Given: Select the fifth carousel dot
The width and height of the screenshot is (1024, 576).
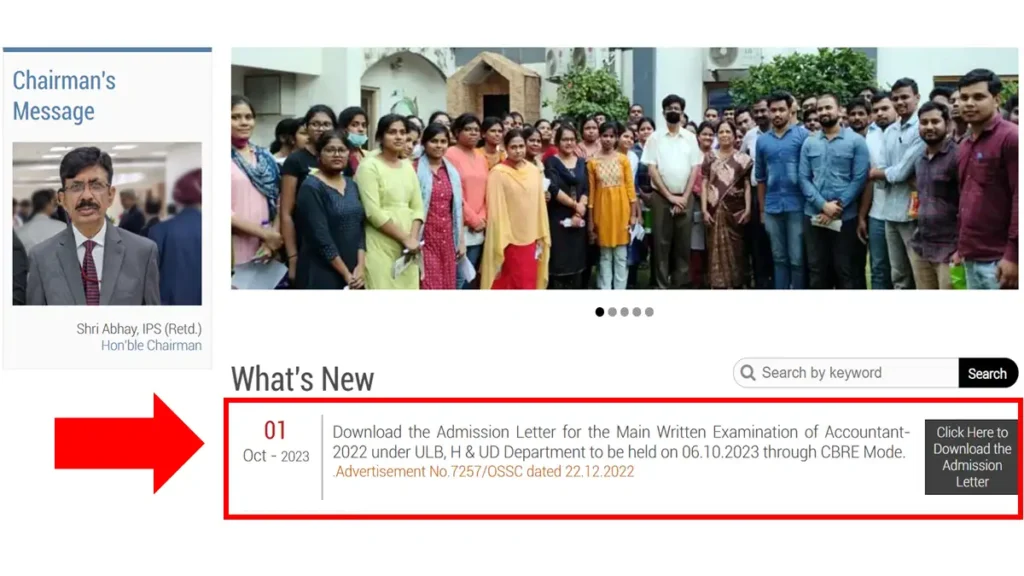Looking at the screenshot, I should click(x=649, y=312).
